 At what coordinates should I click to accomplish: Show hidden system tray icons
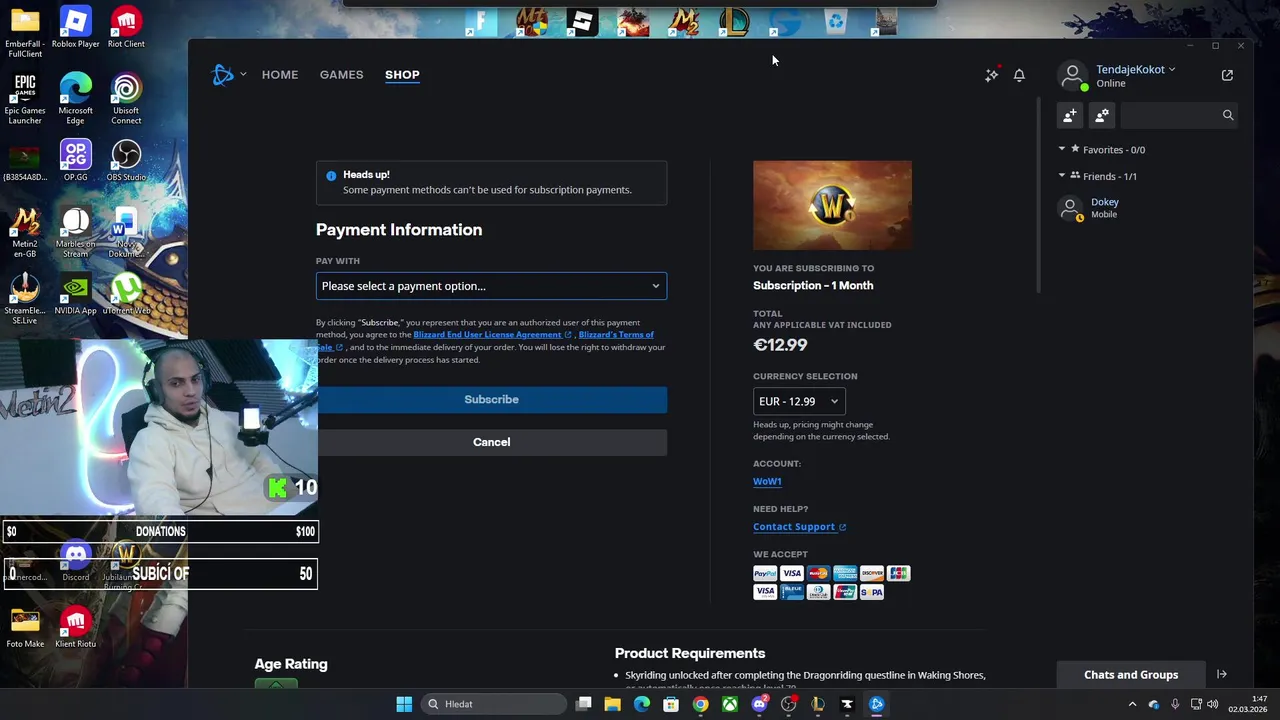(x=1133, y=704)
